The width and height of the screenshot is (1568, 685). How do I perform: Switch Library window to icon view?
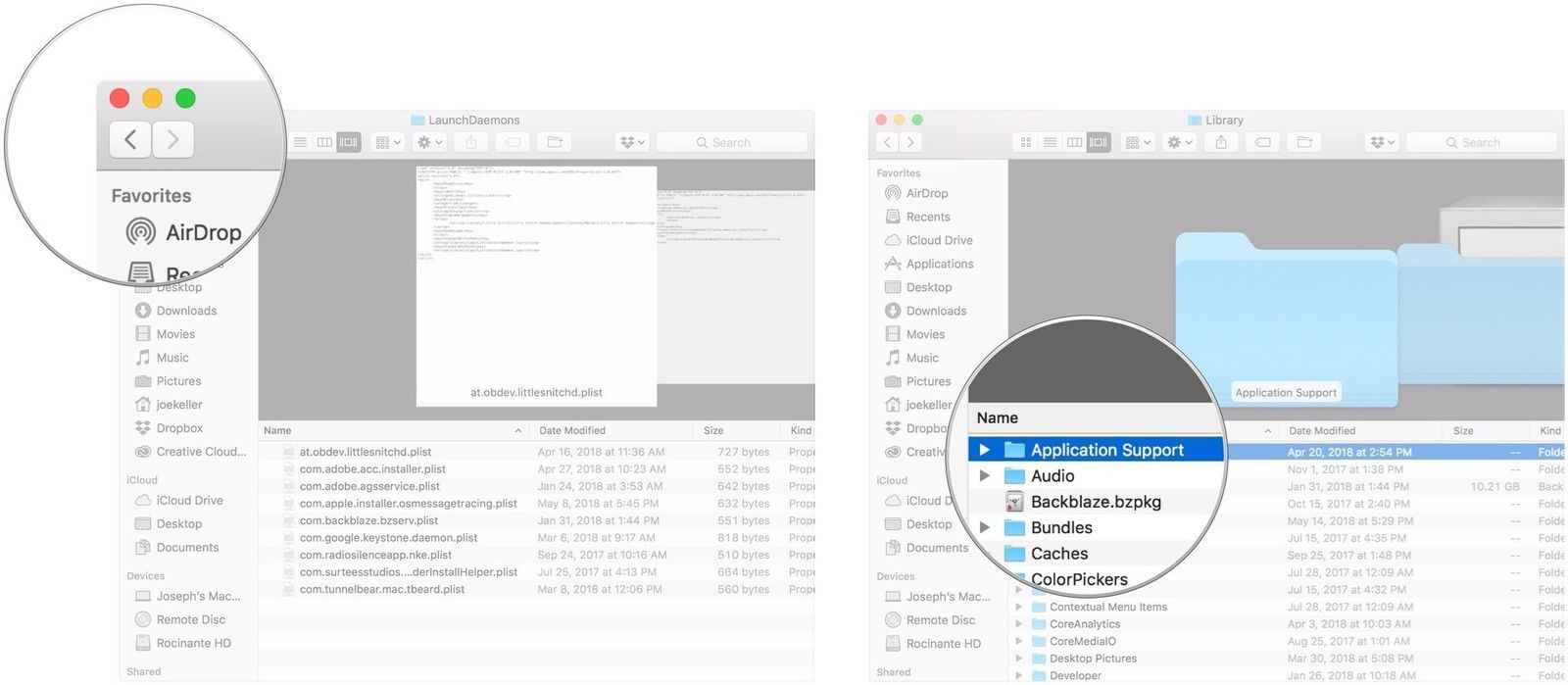[x=1026, y=142]
